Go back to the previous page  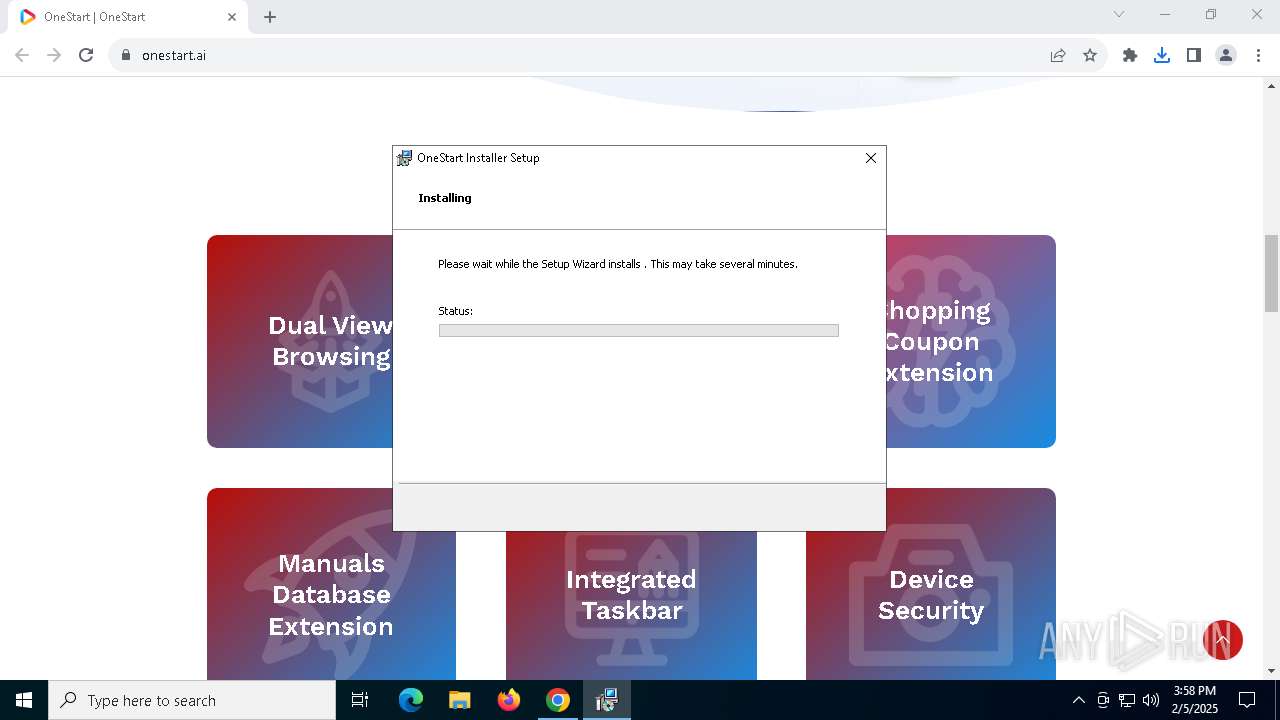pyautogui.click(x=22, y=55)
